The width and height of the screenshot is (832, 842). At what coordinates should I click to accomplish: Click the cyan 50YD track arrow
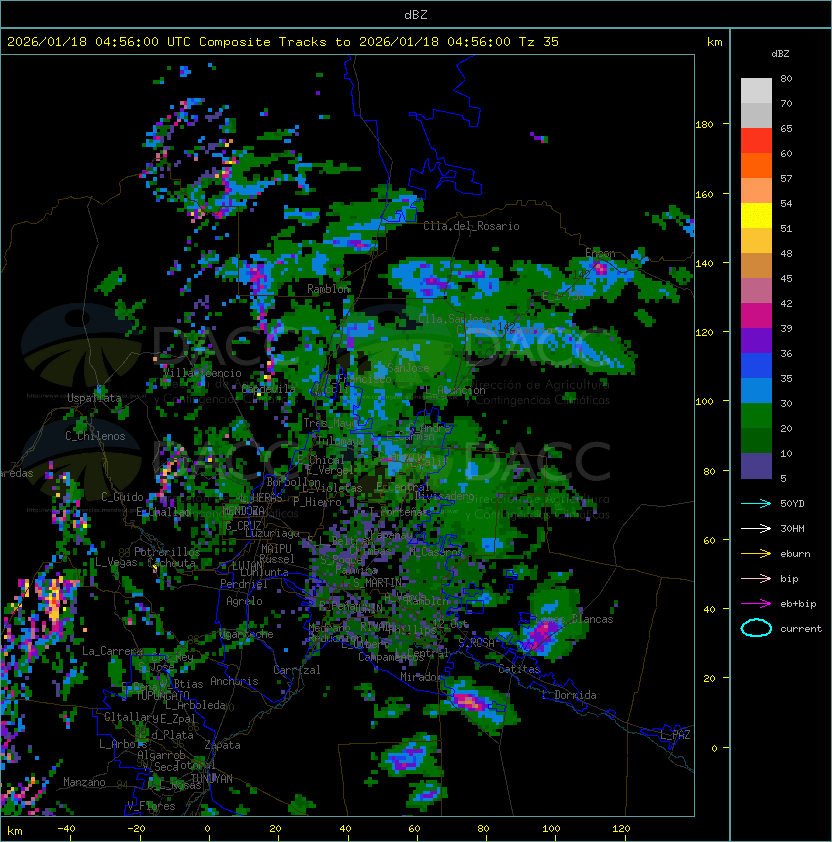[x=756, y=504]
